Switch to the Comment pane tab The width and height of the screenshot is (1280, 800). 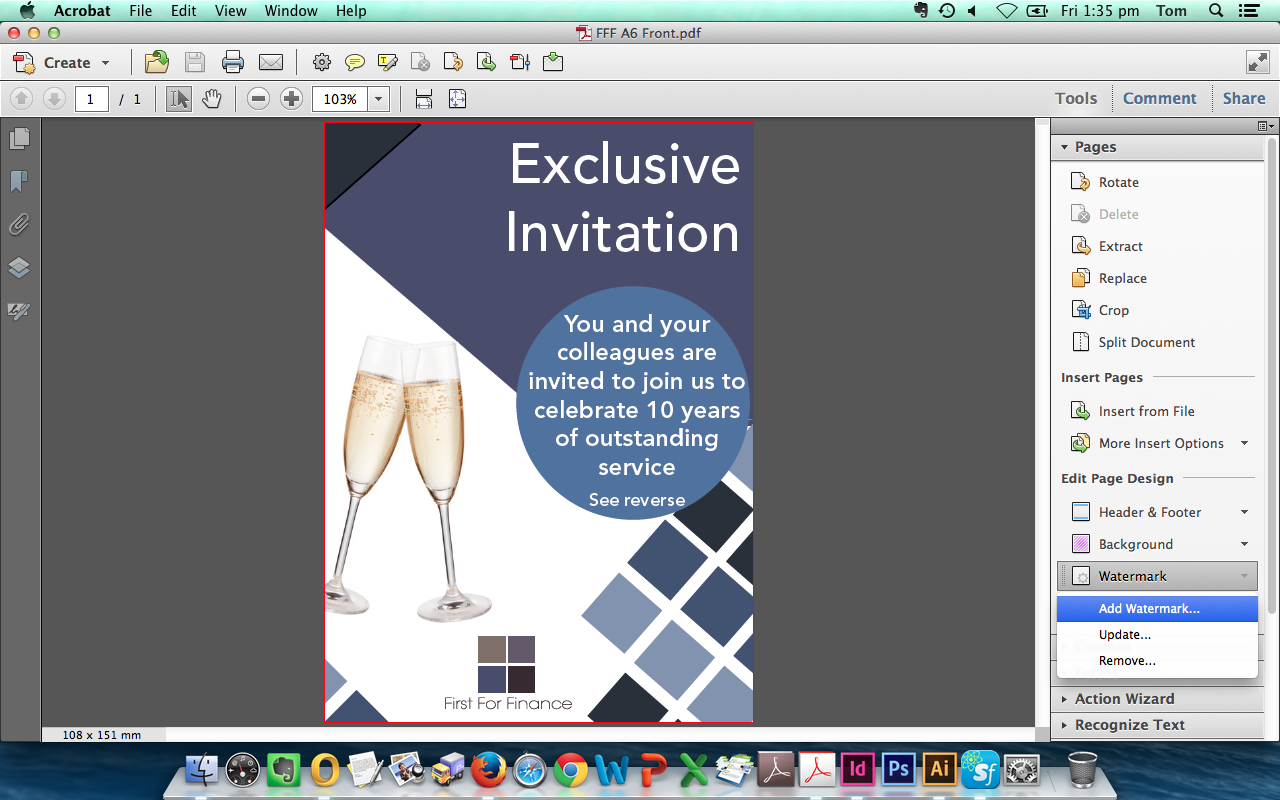pyautogui.click(x=1159, y=98)
